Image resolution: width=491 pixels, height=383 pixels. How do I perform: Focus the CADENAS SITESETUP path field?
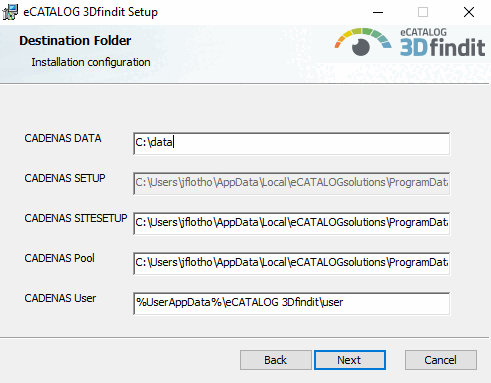tap(292, 223)
